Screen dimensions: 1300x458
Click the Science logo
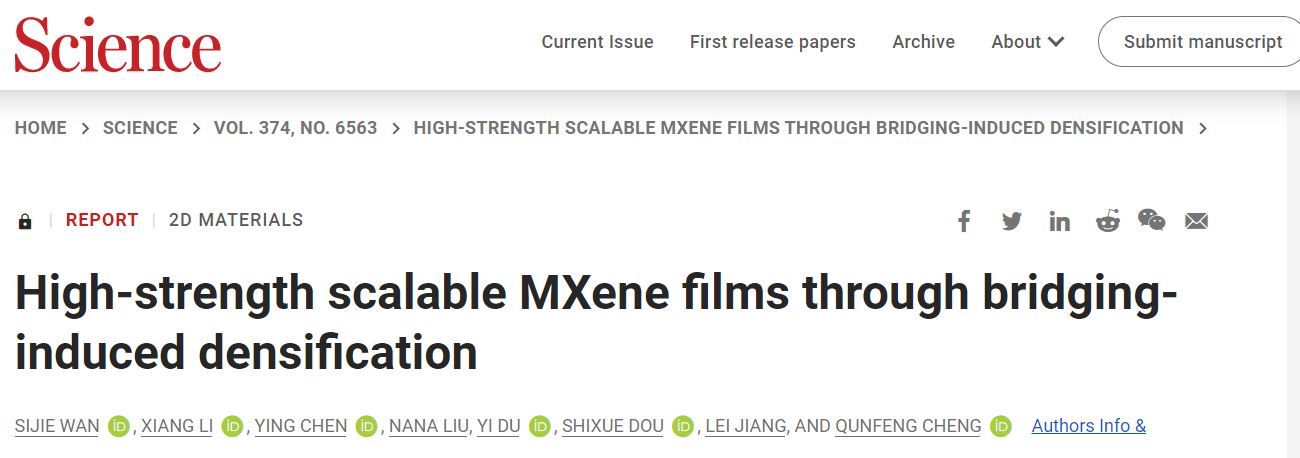tap(117, 44)
